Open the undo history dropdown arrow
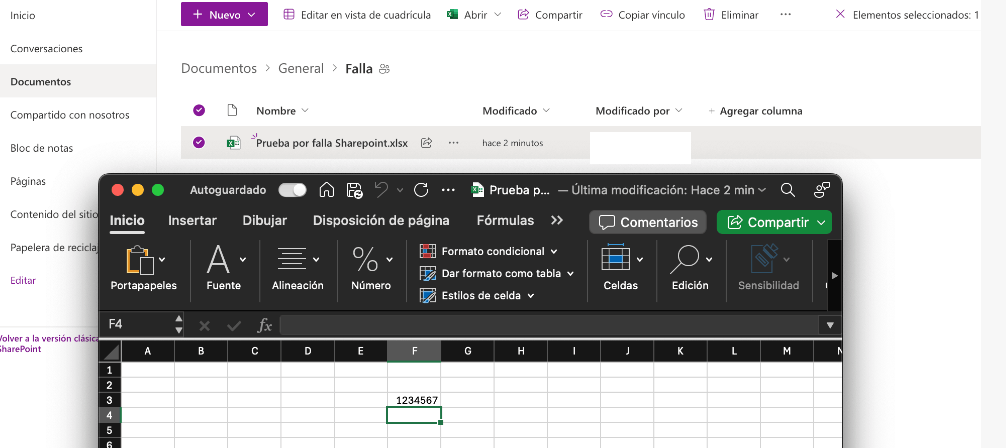 [400, 190]
